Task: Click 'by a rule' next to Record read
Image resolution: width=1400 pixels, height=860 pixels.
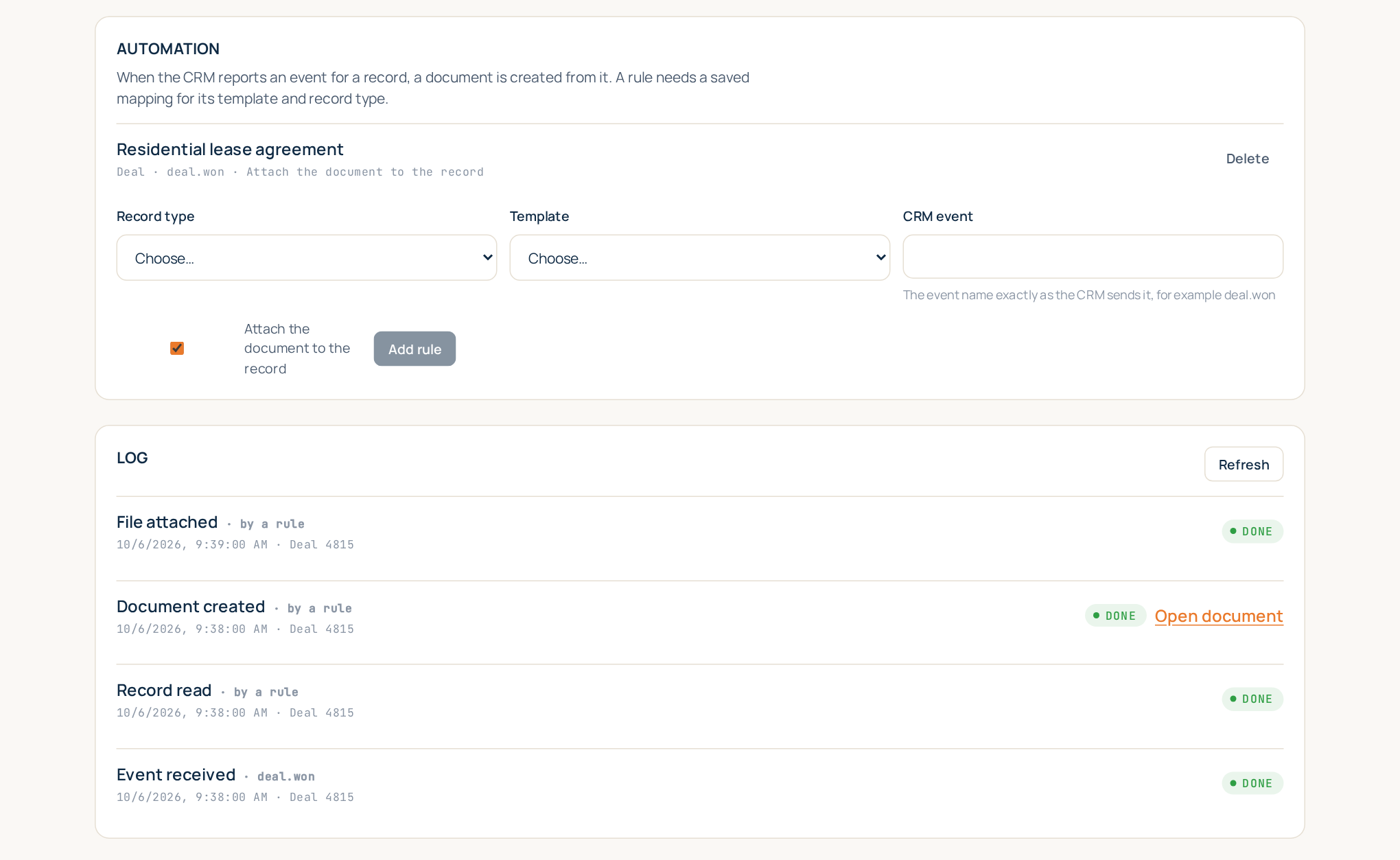Action: (266, 692)
